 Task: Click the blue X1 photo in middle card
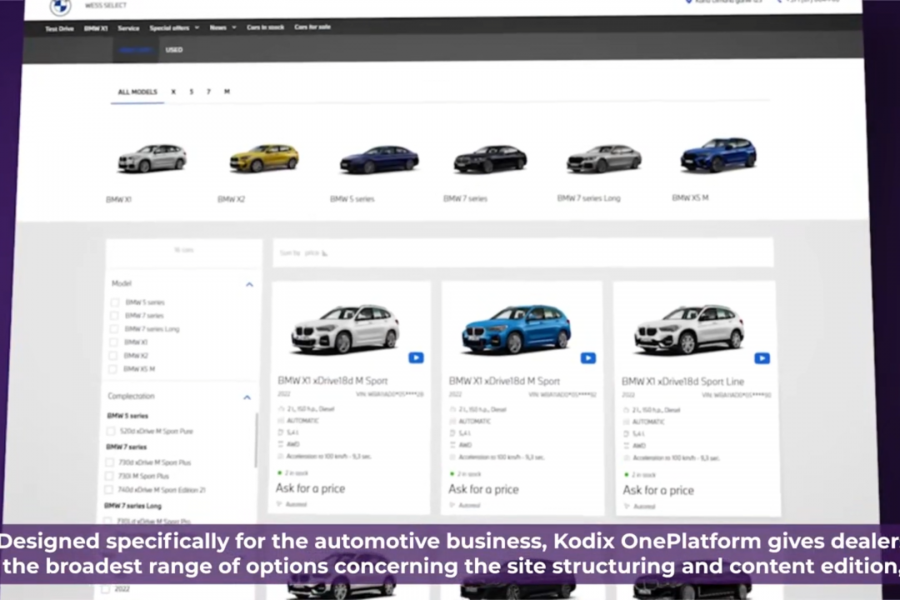[516, 329]
